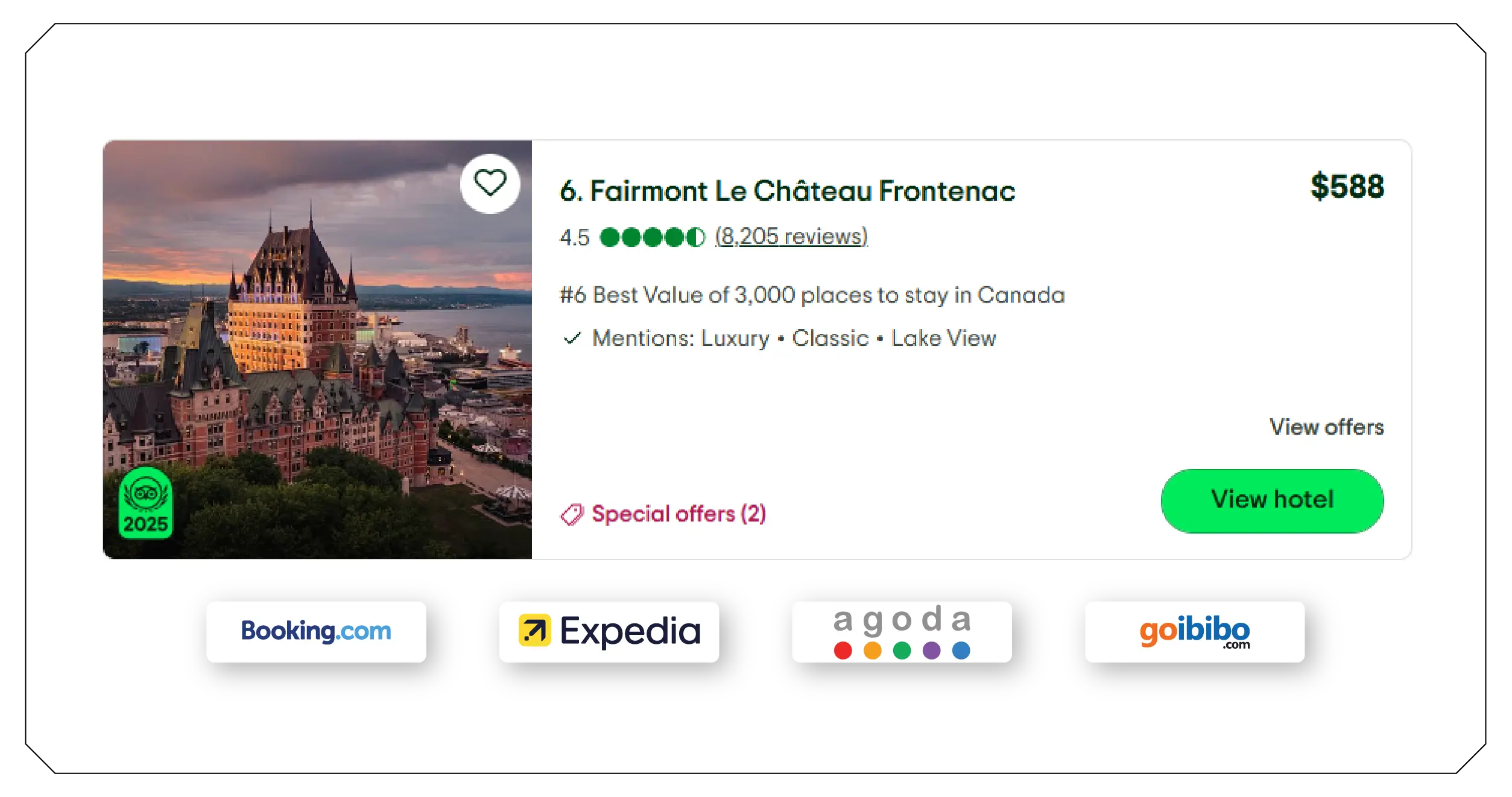Click the View offers text

[1326, 427]
